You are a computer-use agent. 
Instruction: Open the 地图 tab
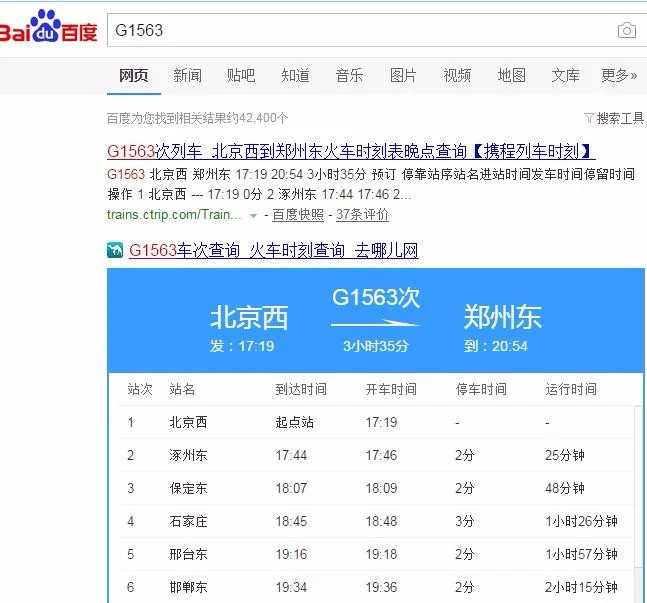pyautogui.click(x=512, y=76)
